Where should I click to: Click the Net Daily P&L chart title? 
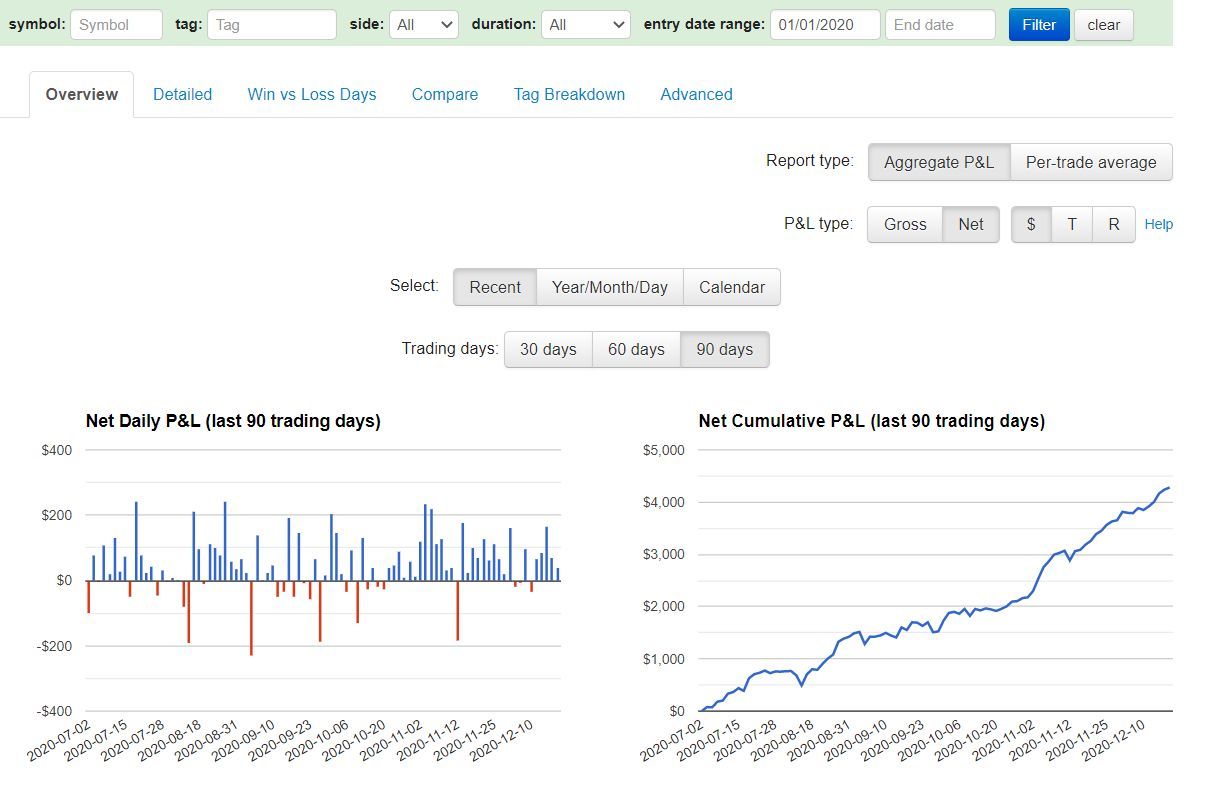233,421
